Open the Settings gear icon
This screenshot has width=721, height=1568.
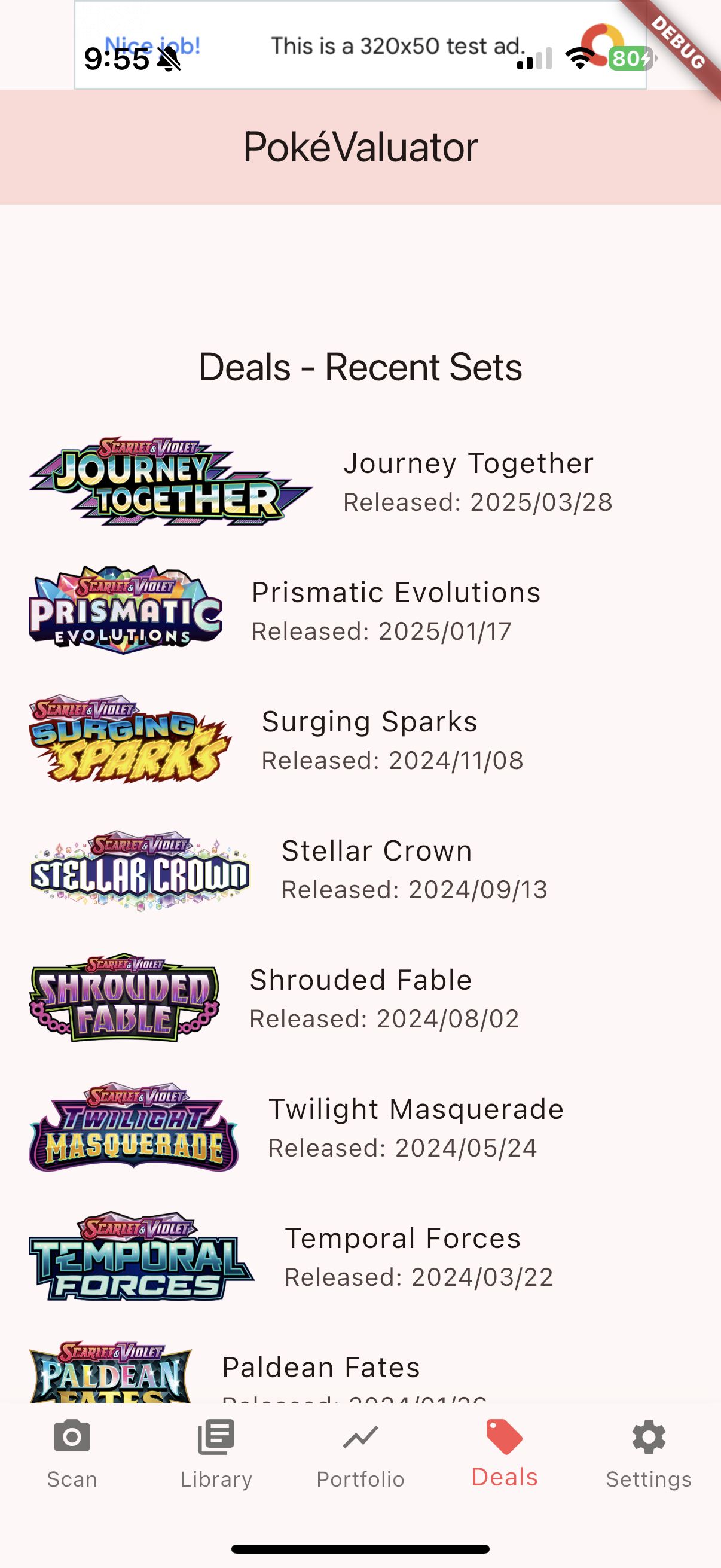[x=649, y=1437]
